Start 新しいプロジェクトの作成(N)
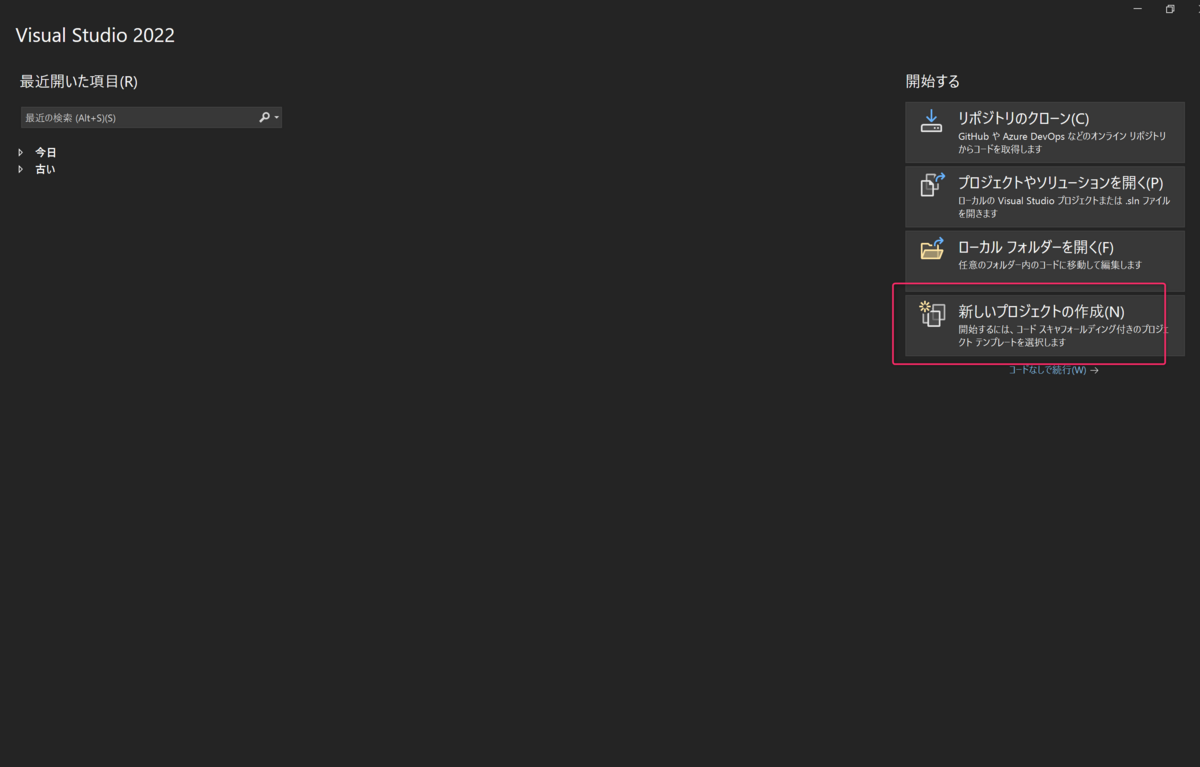Viewport: 1200px width, 767px height. (1045, 324)
